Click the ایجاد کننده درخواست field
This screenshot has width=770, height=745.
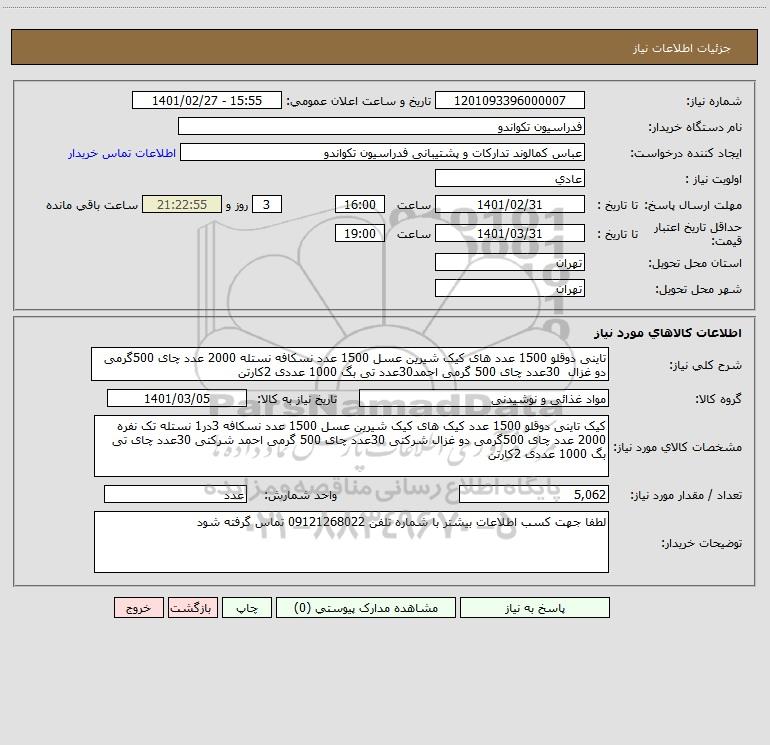(383, 152)
